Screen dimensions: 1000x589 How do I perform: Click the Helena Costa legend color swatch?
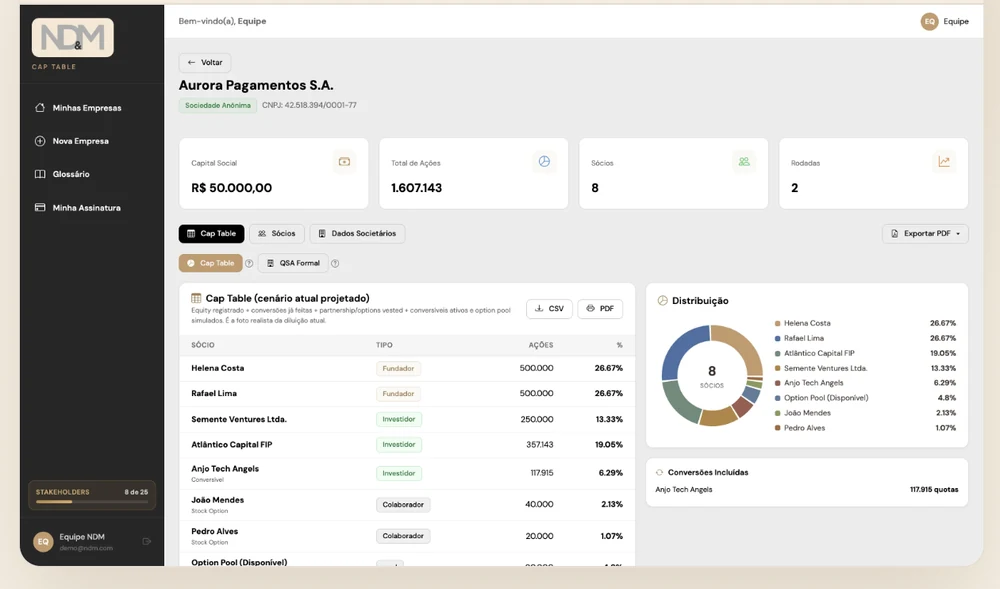777,323
